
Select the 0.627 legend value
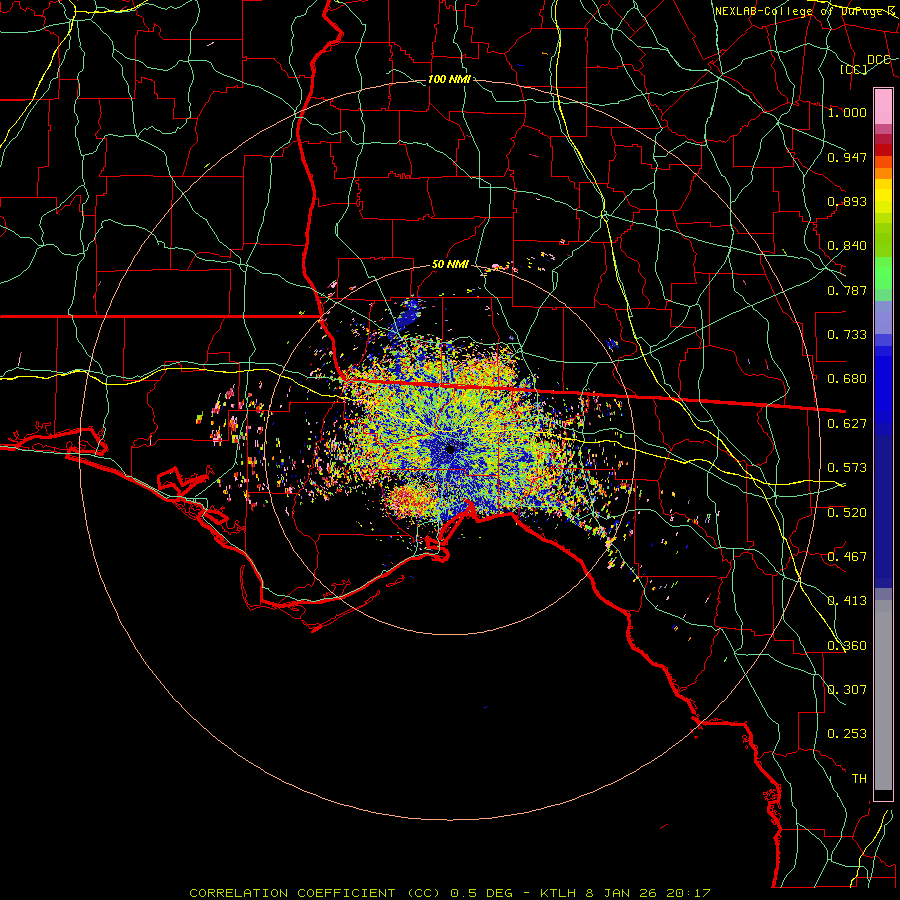tap(847, 424)
